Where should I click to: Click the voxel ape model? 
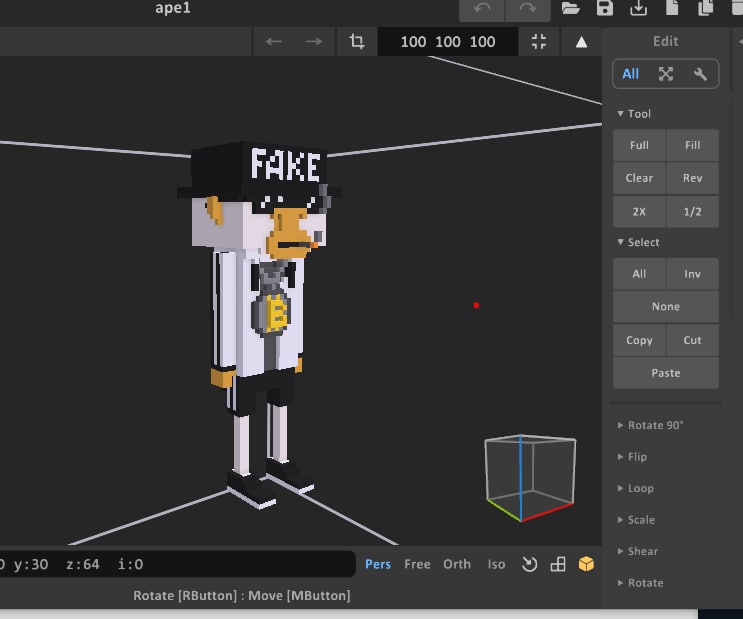[x=259, y=325]
